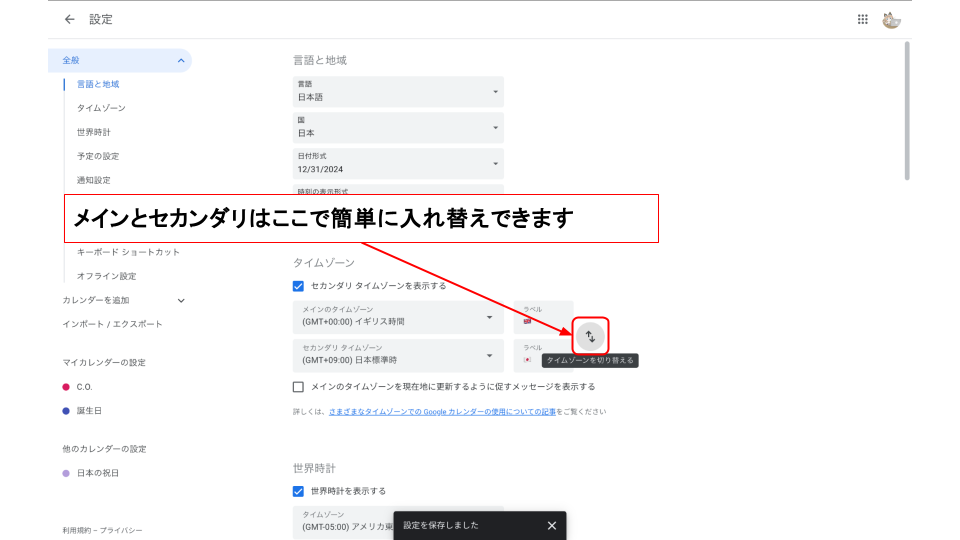Click the 日本の祝日 calendar color dot

66,473
